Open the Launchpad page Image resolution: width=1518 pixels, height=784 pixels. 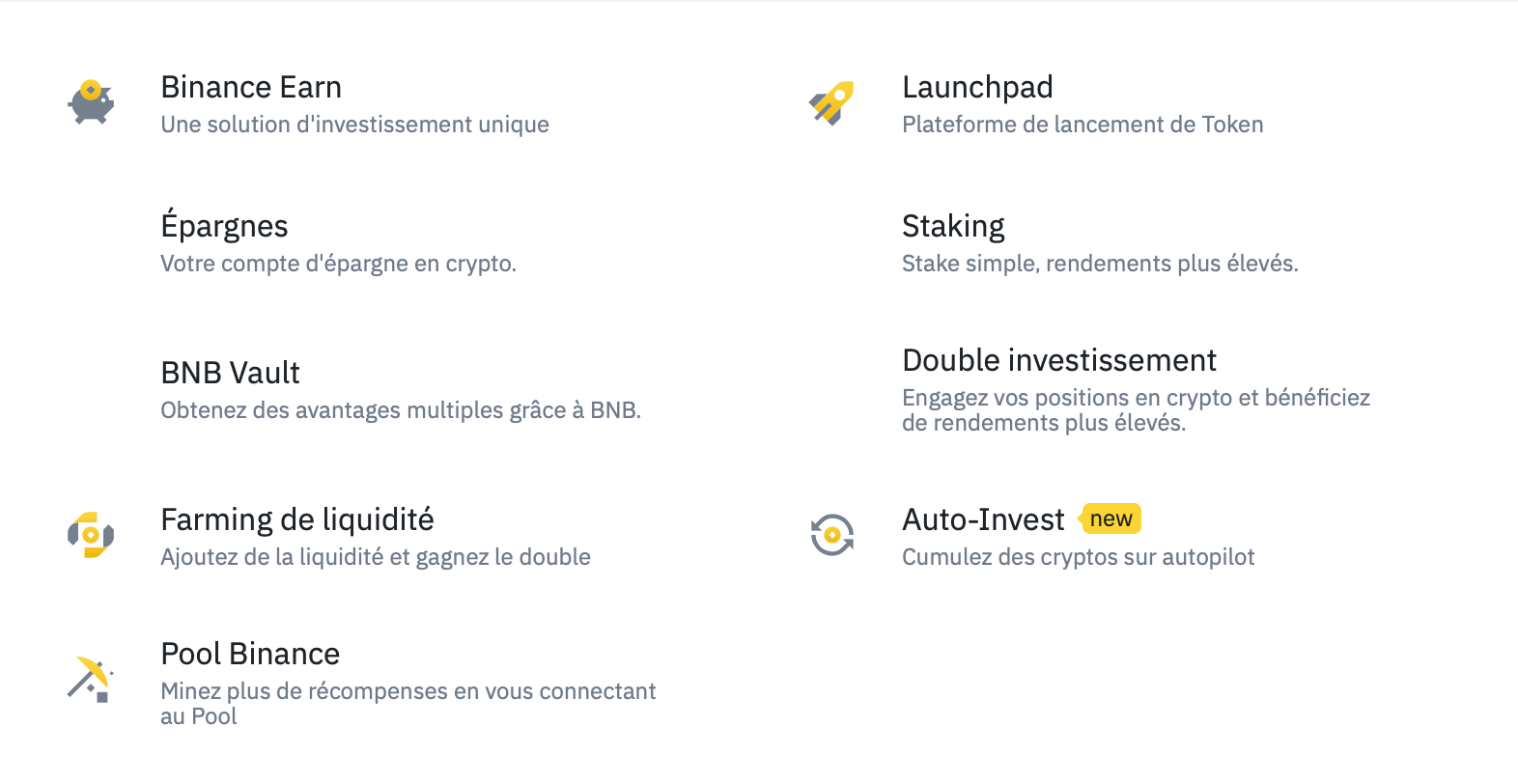coord(977,87)
